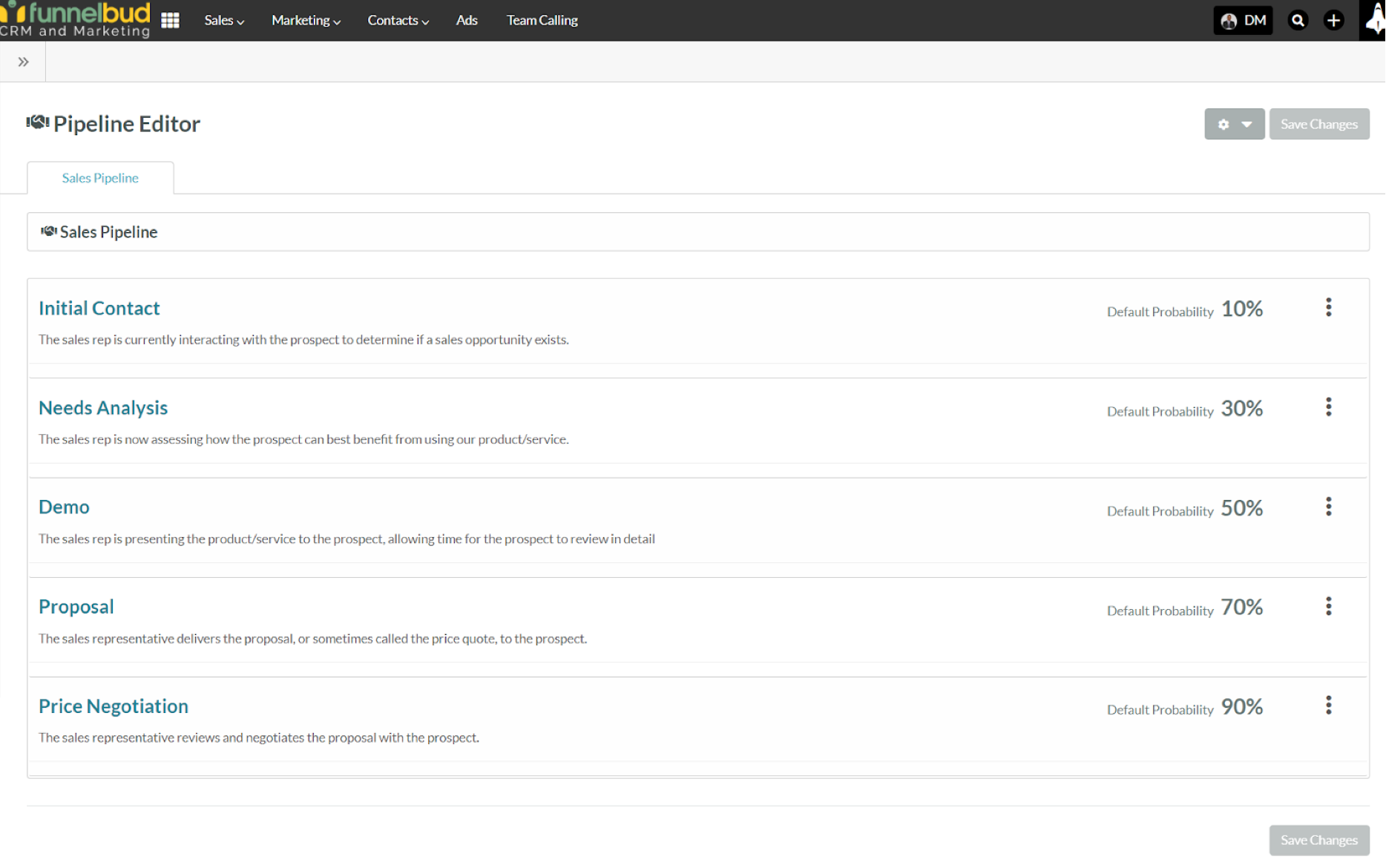Open the three-dot menu for Initial Contact
Screen dimensions: 1386x868
click(1329, 307)
